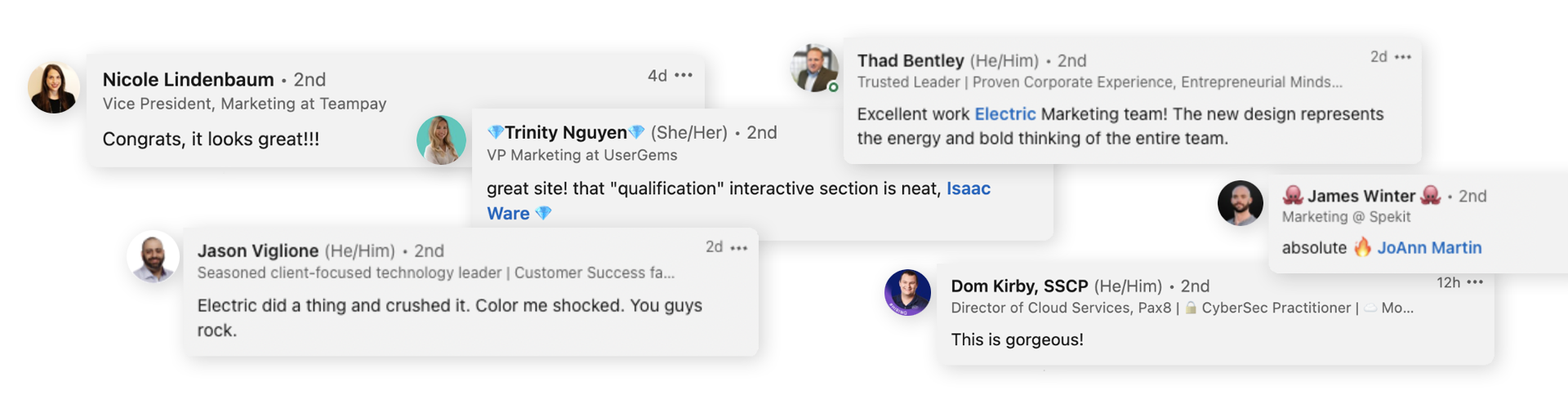This screenshot has height=408, width=1568.
Task: Open the Isaac Ware mention link
Action: point(738,201)
